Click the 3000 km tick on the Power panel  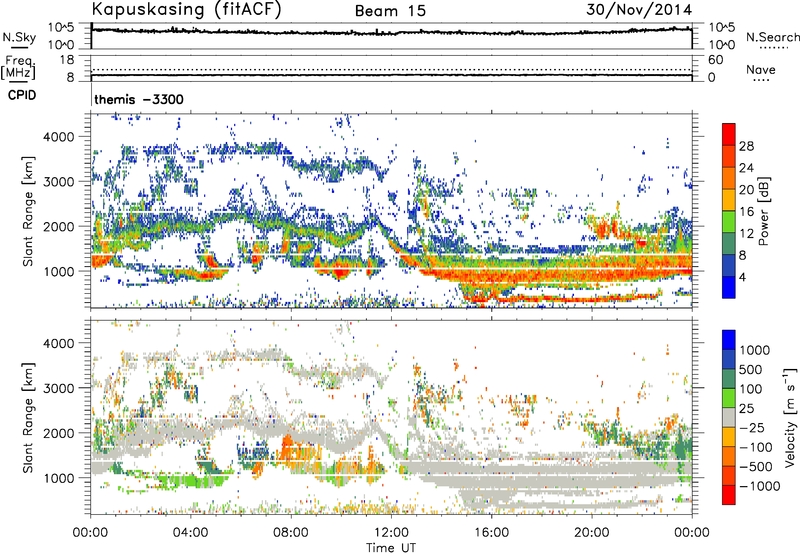click(x=59, y=182)
